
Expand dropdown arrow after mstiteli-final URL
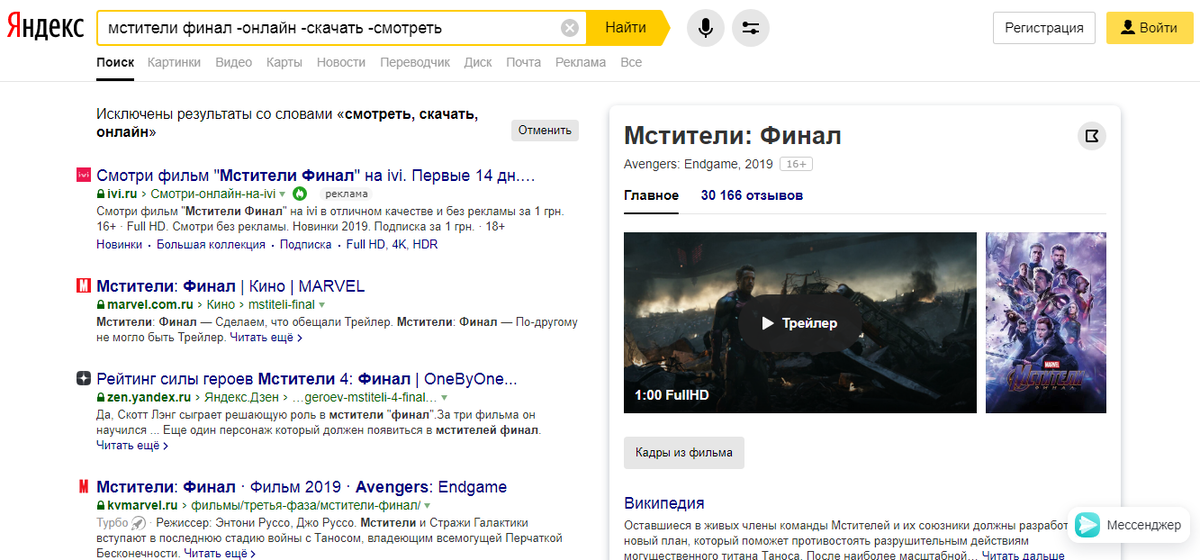(322, 304)
